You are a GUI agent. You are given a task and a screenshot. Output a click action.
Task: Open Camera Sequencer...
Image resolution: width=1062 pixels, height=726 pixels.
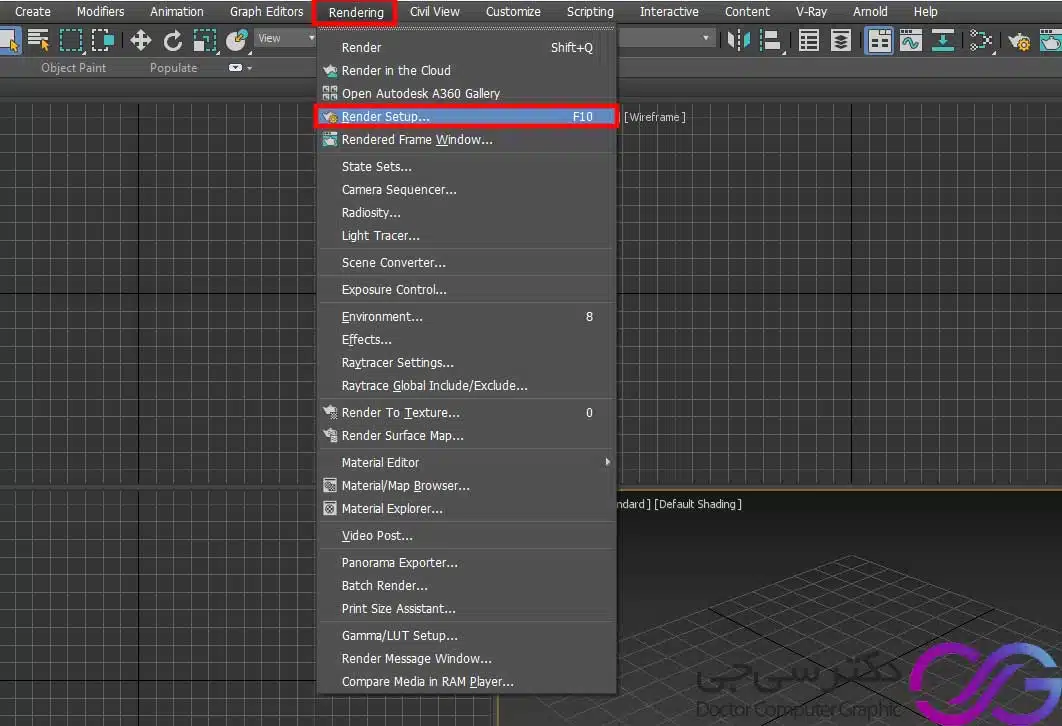pos(467,190)
